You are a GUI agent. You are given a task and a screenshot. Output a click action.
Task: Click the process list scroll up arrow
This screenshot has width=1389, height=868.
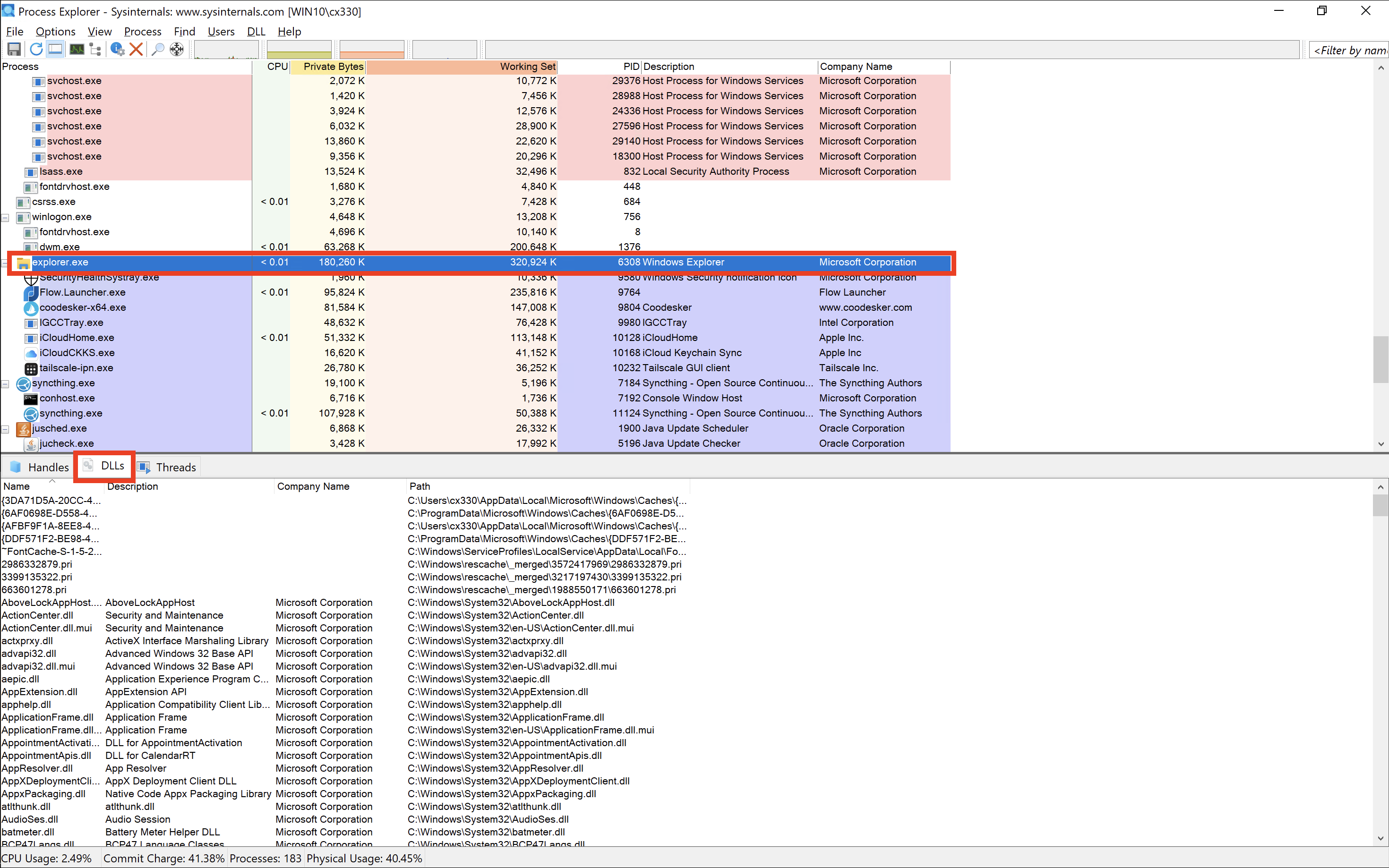click(x=1380, y=68)
